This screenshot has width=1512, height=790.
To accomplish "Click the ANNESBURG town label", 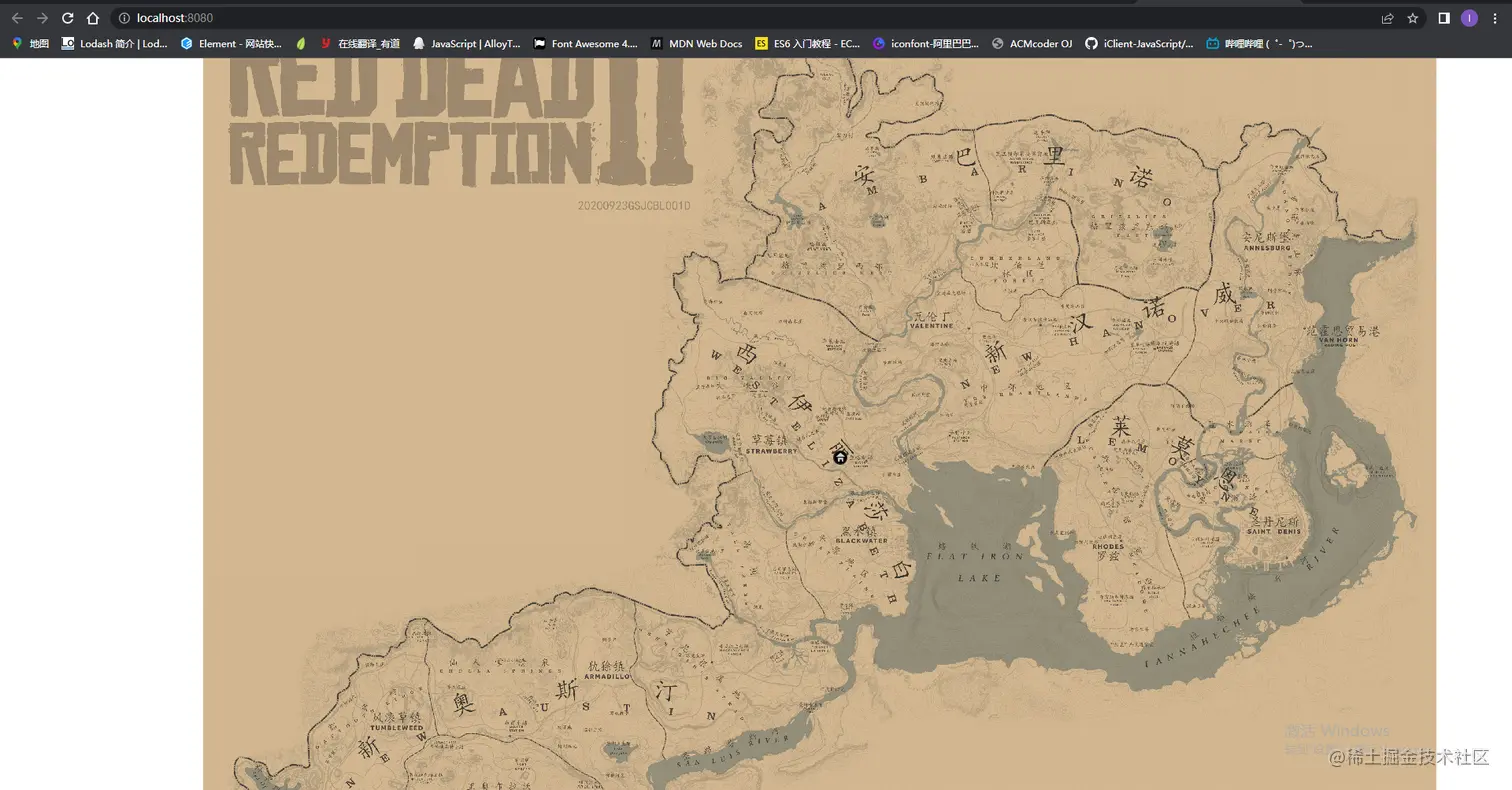I will point(1266,248).
